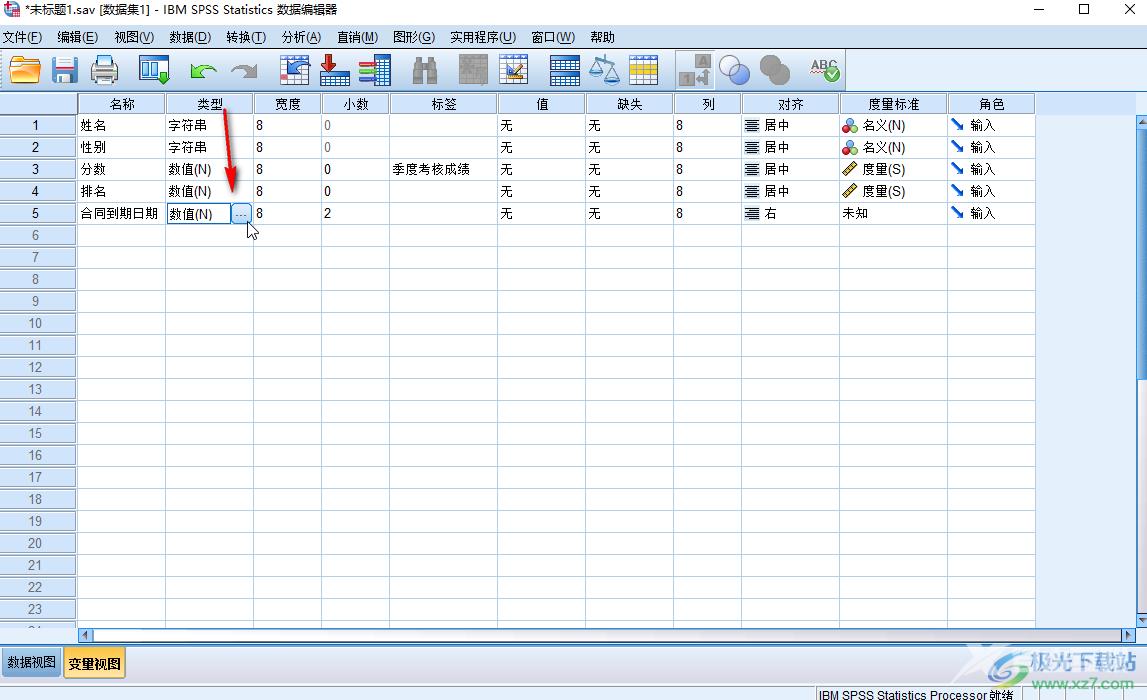This screenshot has width=1147, height=700.
Task: Open the 分析(A) menu
Action: click(301, 37)
